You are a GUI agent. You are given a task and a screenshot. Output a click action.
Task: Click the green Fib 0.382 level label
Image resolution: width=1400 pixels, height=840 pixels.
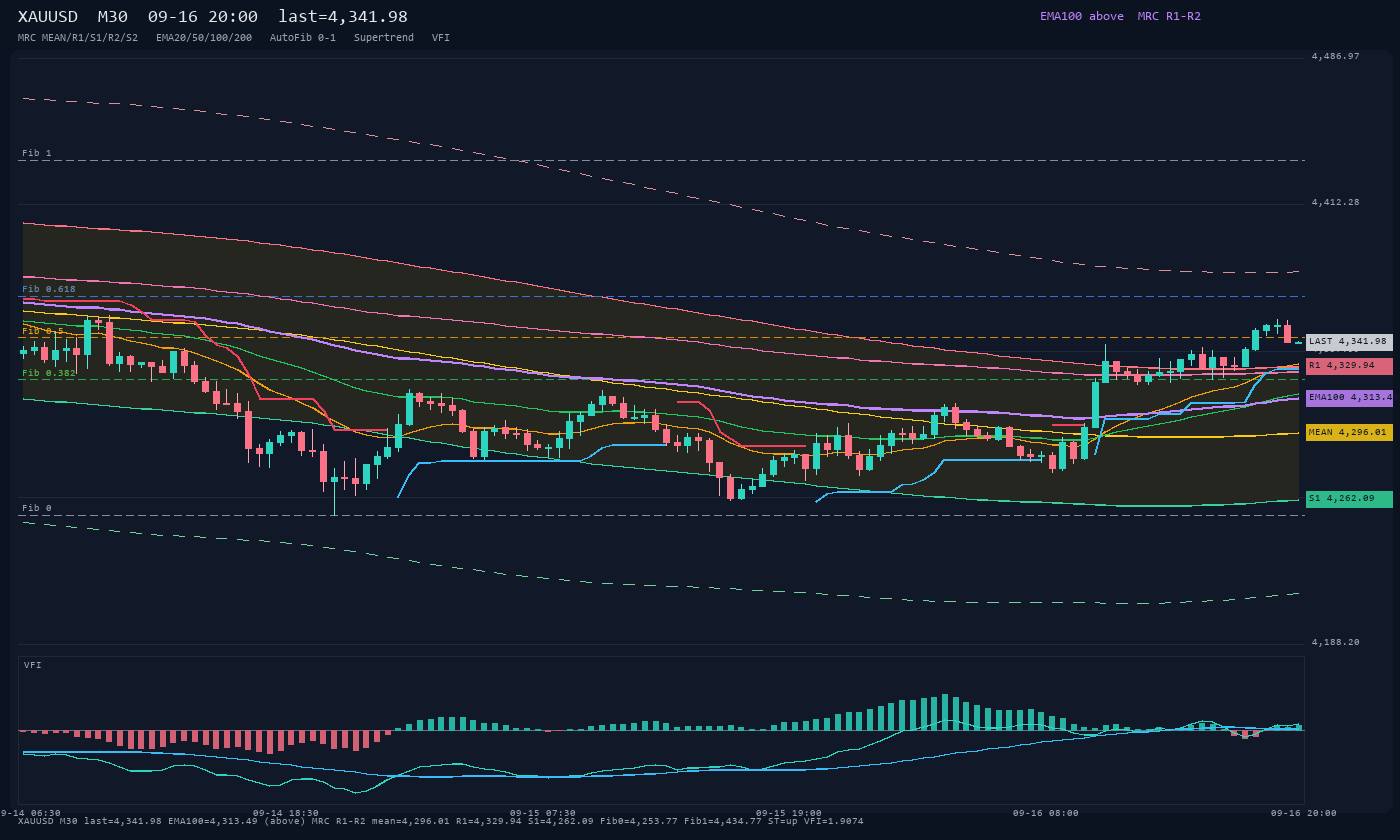[x=49, y=373]
